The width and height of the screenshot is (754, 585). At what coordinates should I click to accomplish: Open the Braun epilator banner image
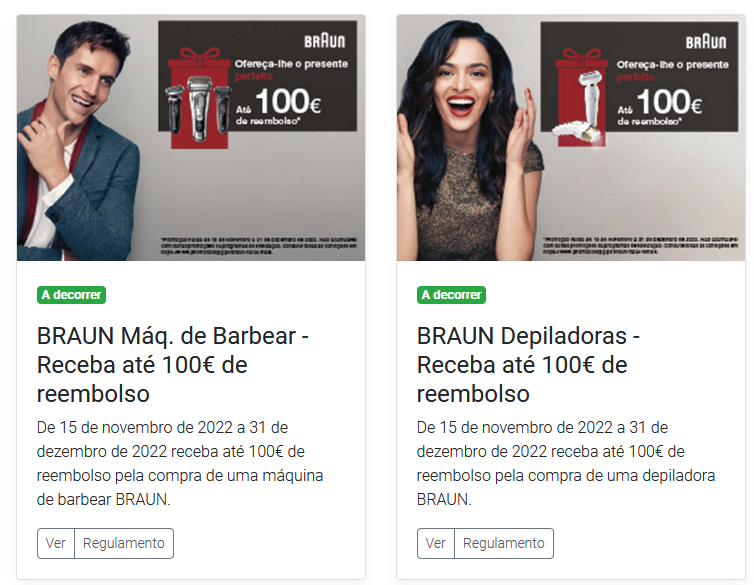(571, 138)
